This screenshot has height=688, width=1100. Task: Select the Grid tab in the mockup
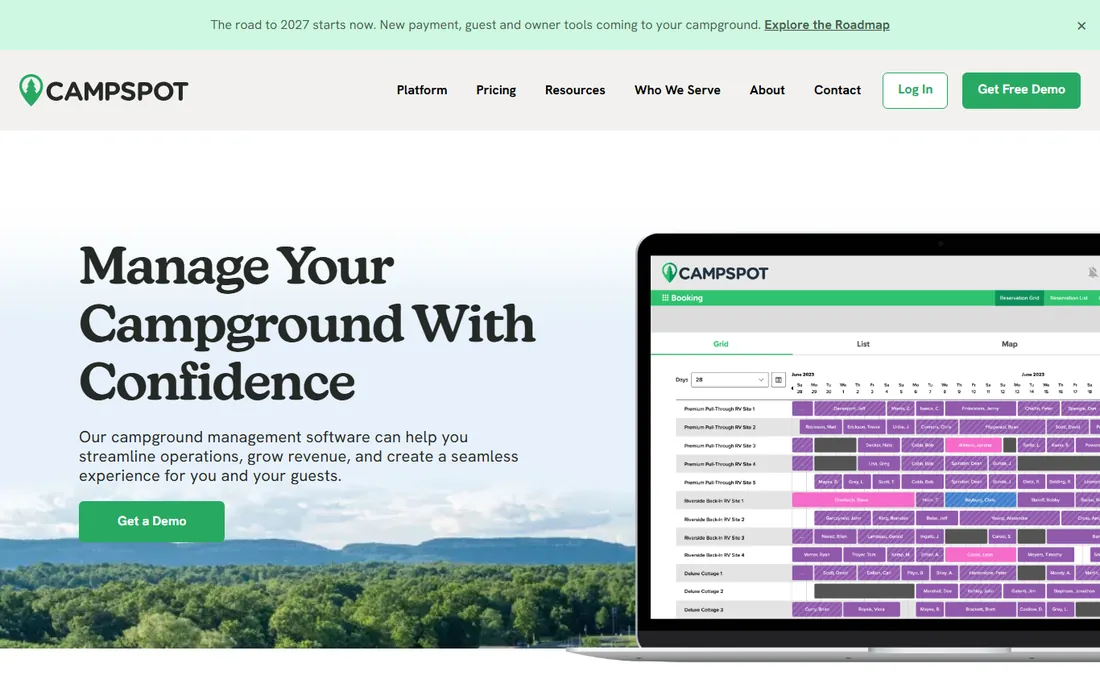[721, 344]
